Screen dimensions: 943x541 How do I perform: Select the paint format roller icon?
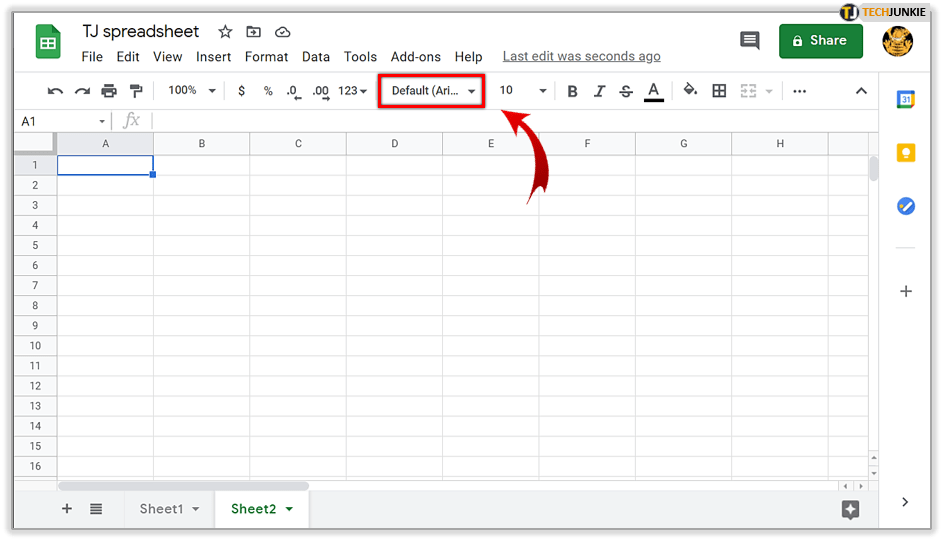click(x=136, y=91)
